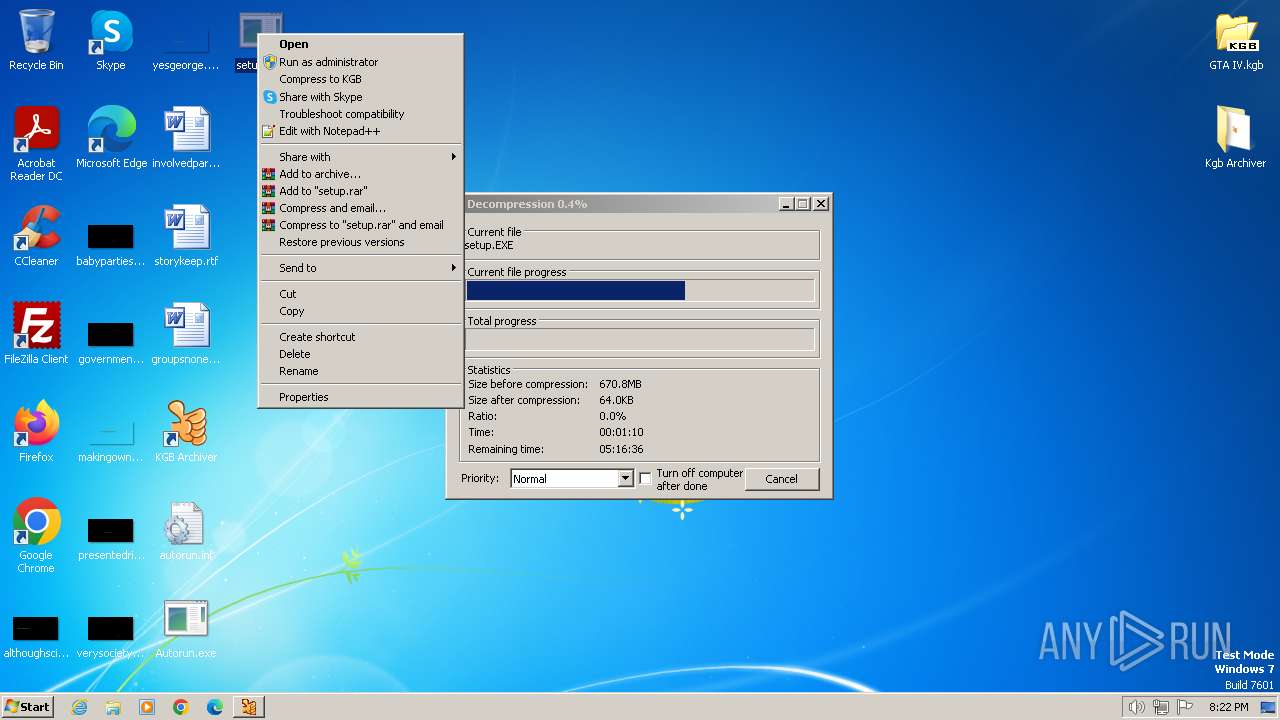1280x720 pixels.
Task: Open Acrobat Reader DC shortcut
Action: coord(36,143)
